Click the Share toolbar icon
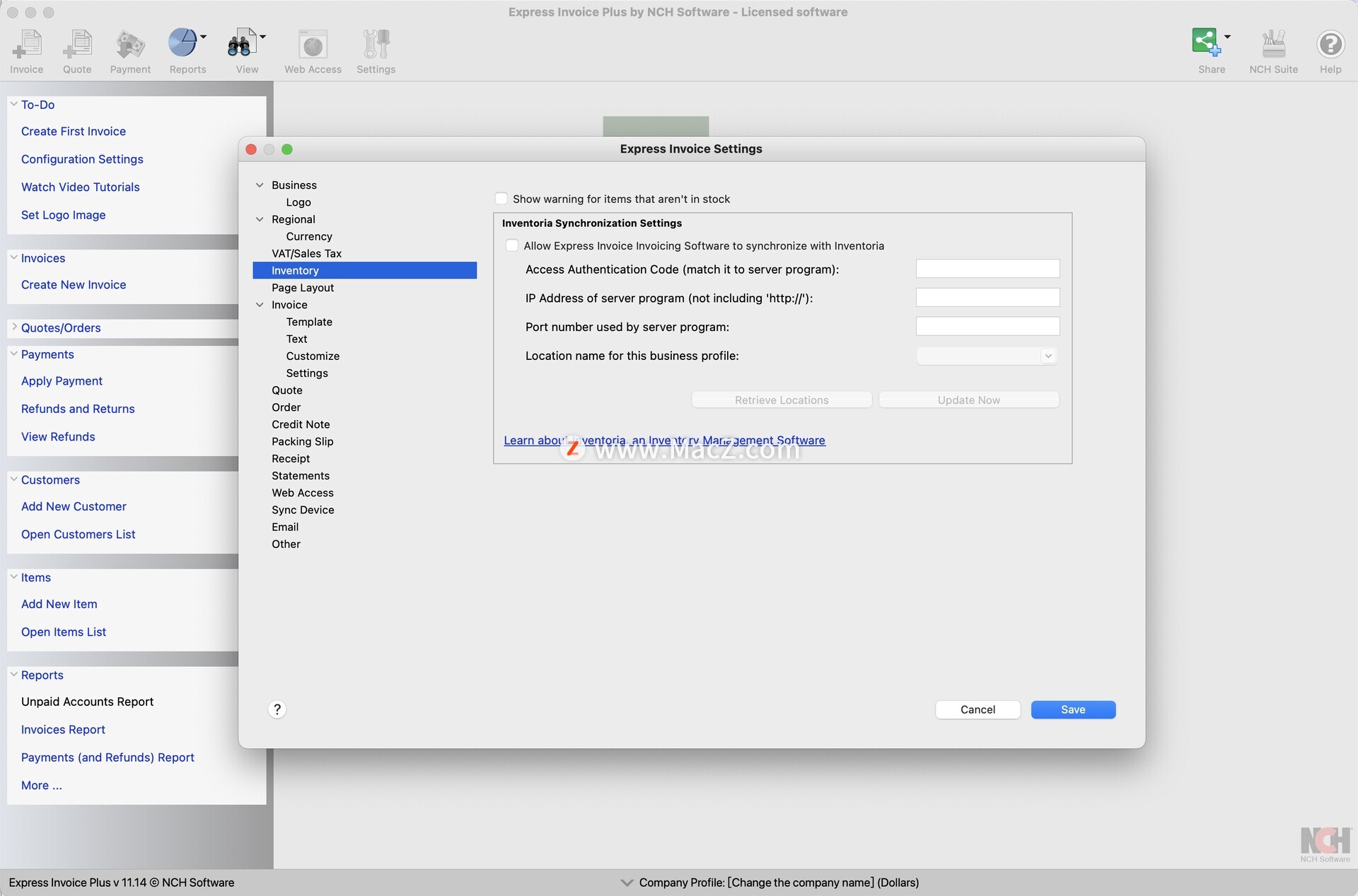 pyautogui.click(x=1206, y=42)
